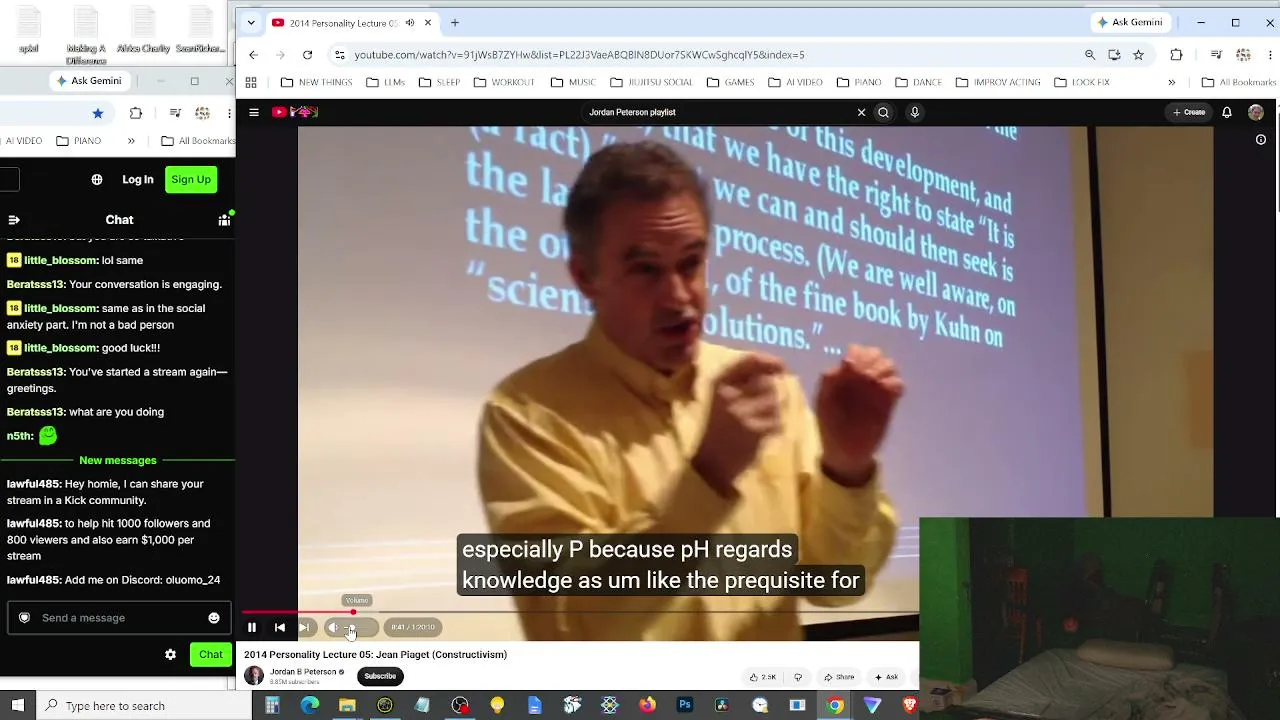
Task: Go back in the YouTube browser window
Action: pyautogui.click(x=253, y=55)
